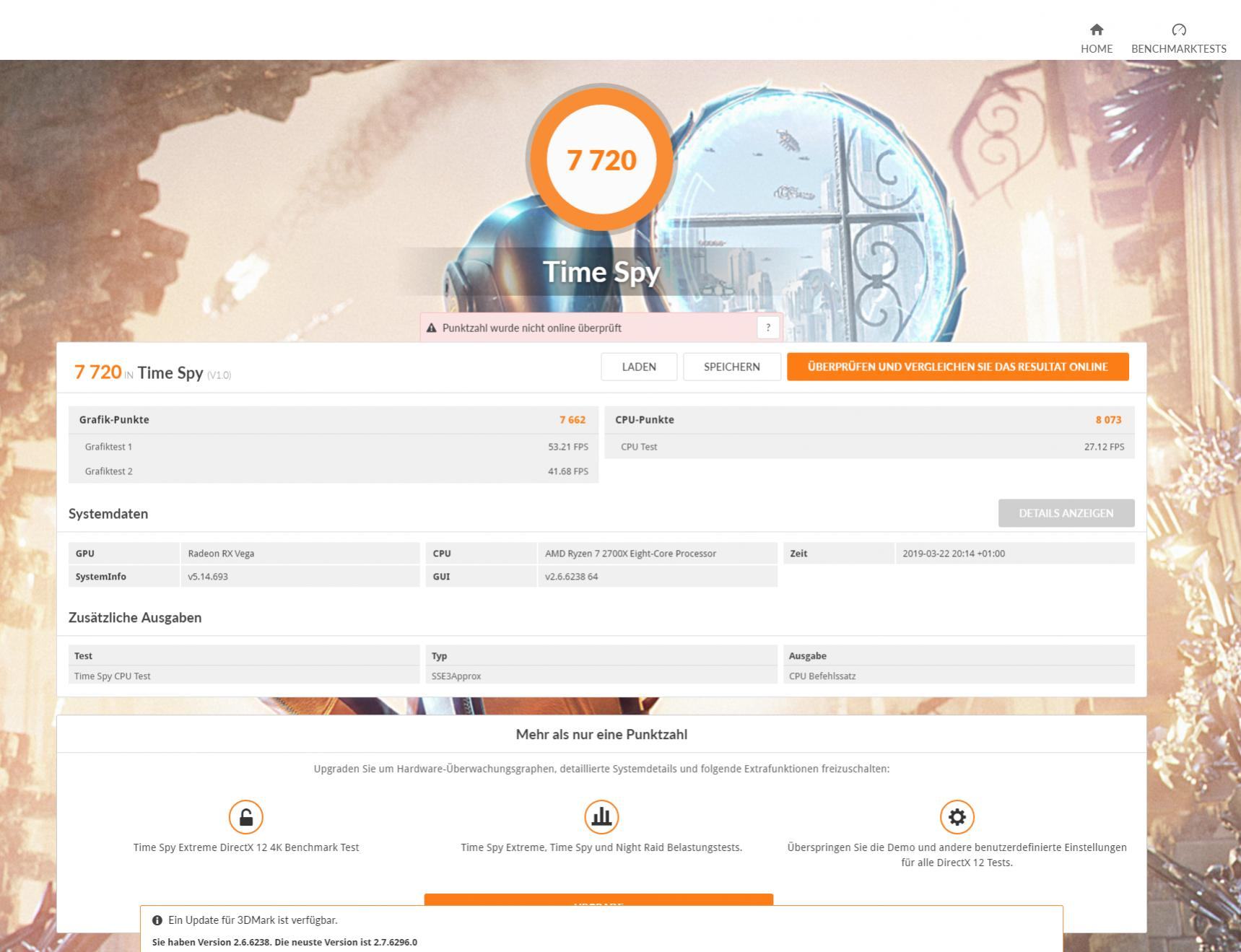Click the bar chart stress test icon
This screenshot has height=952, width=1241.
(x=601, y=817)
